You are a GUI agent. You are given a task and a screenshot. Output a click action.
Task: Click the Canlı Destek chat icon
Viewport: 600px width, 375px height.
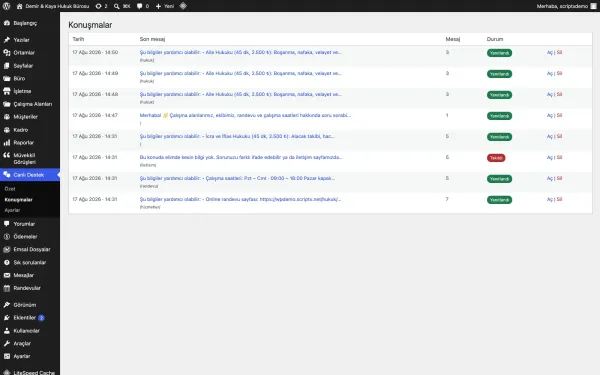click(x=7, y=175)
